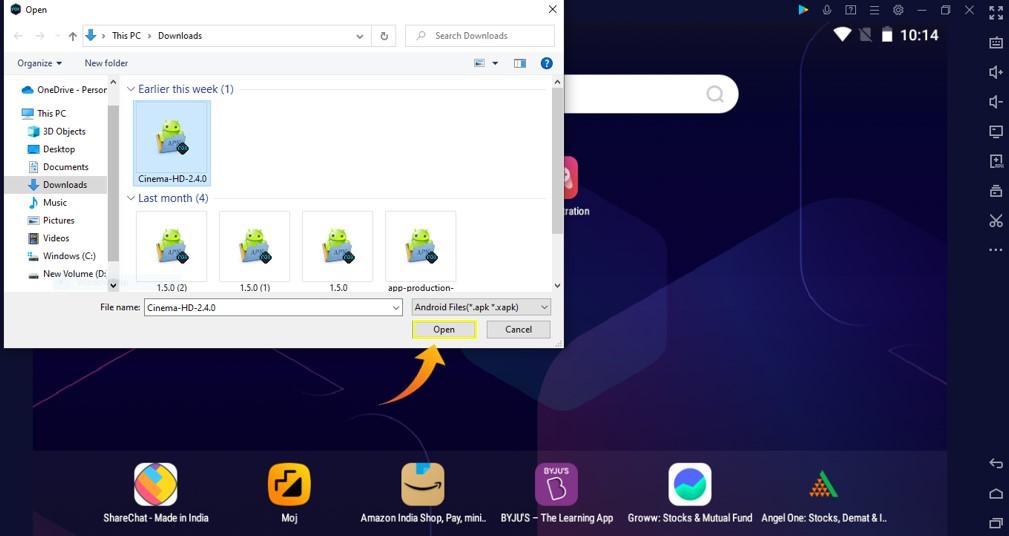Collapse the Last month group
The image size is (1009, 536).
coord(131,198)
